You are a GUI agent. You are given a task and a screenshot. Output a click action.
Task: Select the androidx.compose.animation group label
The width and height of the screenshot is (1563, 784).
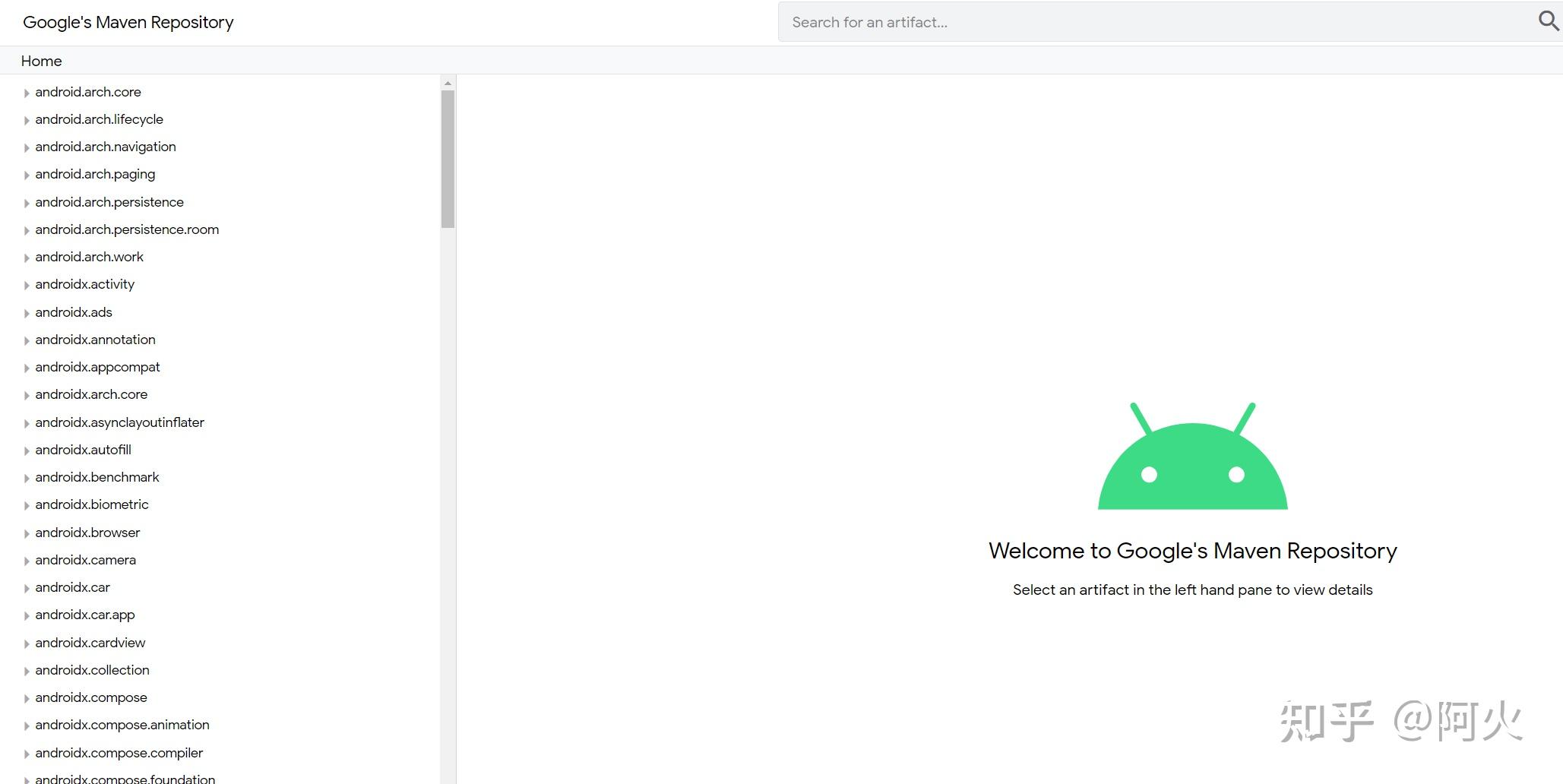tap(122, 725)
